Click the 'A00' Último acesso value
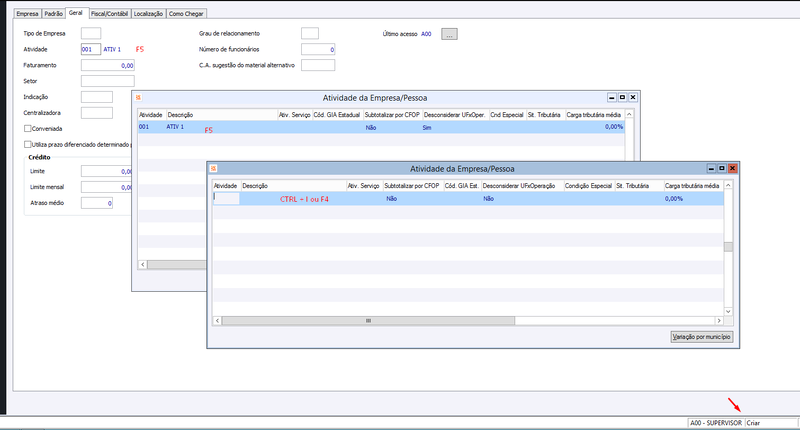800x430 pixels. (426, 34)
